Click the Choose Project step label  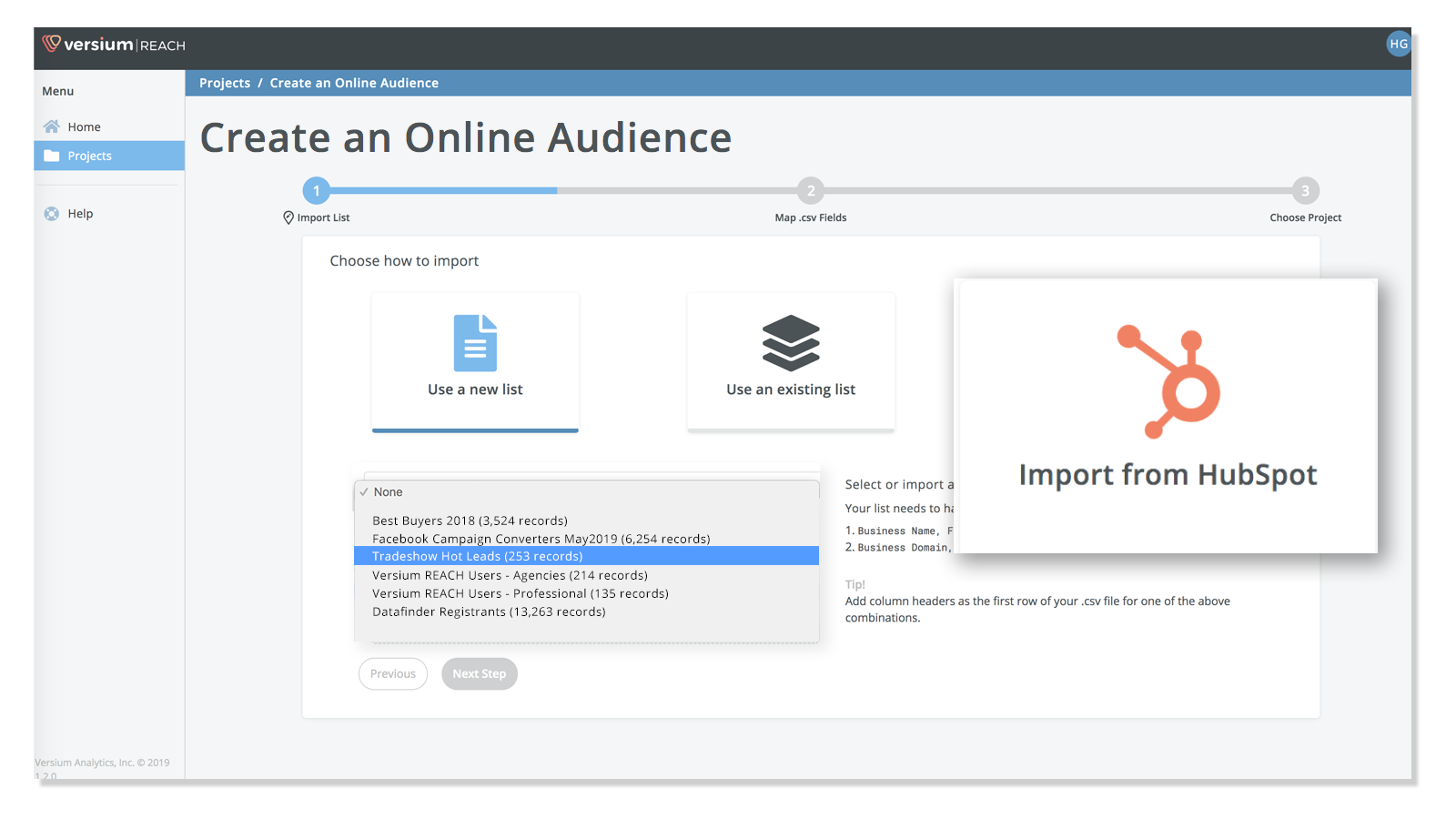tap(1306, 217)
